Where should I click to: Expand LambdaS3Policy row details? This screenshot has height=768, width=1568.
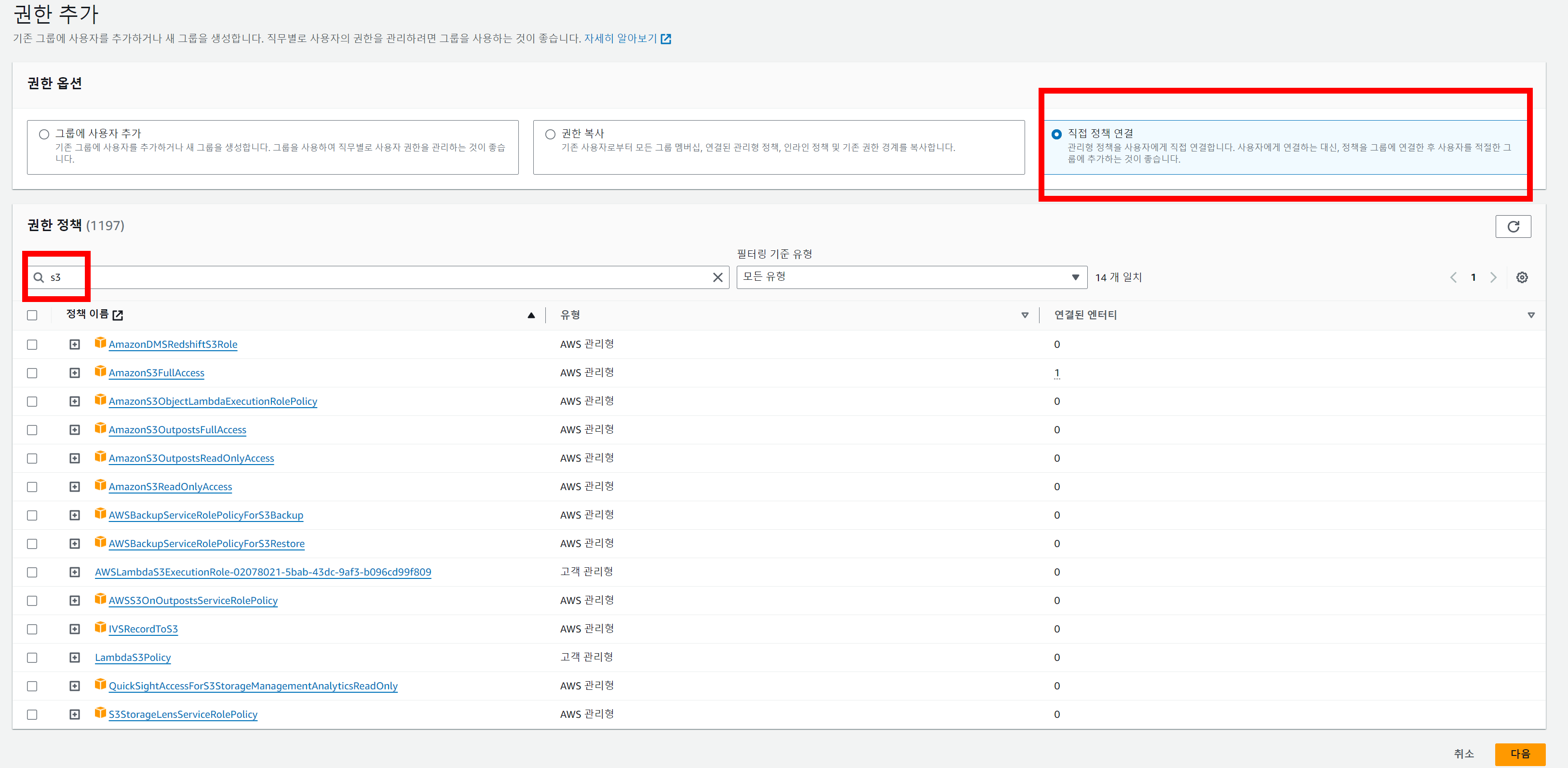74,657
